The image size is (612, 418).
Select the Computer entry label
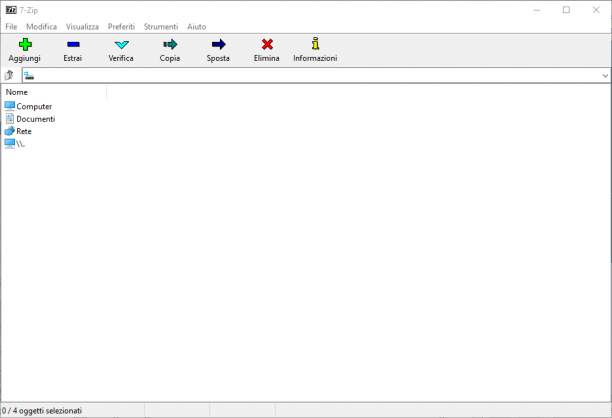pyautogui.click(x=34, y=106)
